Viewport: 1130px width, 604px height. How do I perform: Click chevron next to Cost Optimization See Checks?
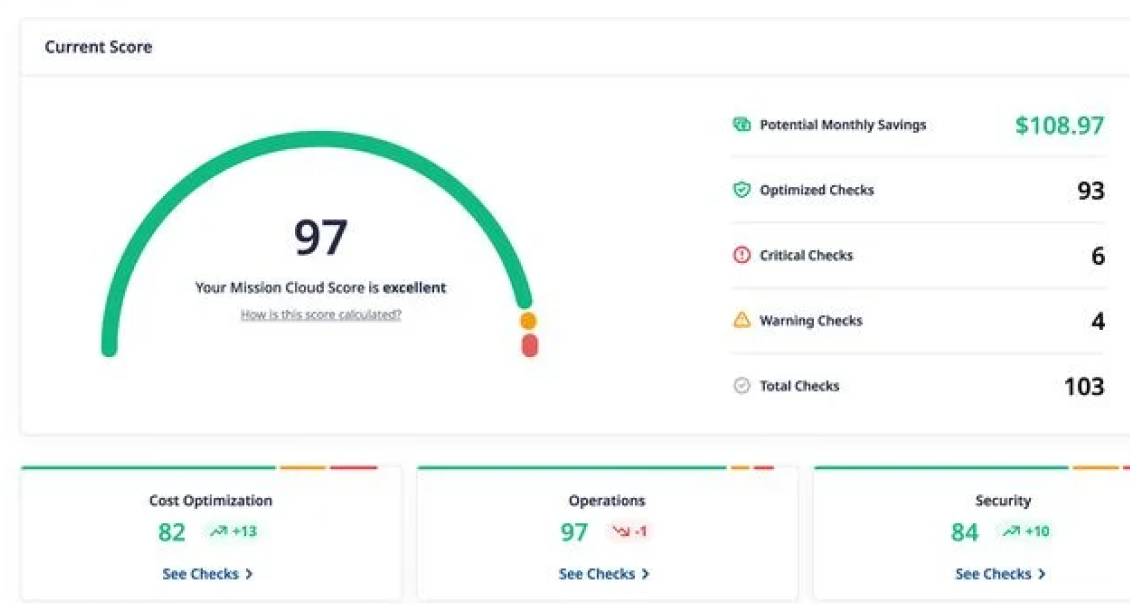click(249, 574)
